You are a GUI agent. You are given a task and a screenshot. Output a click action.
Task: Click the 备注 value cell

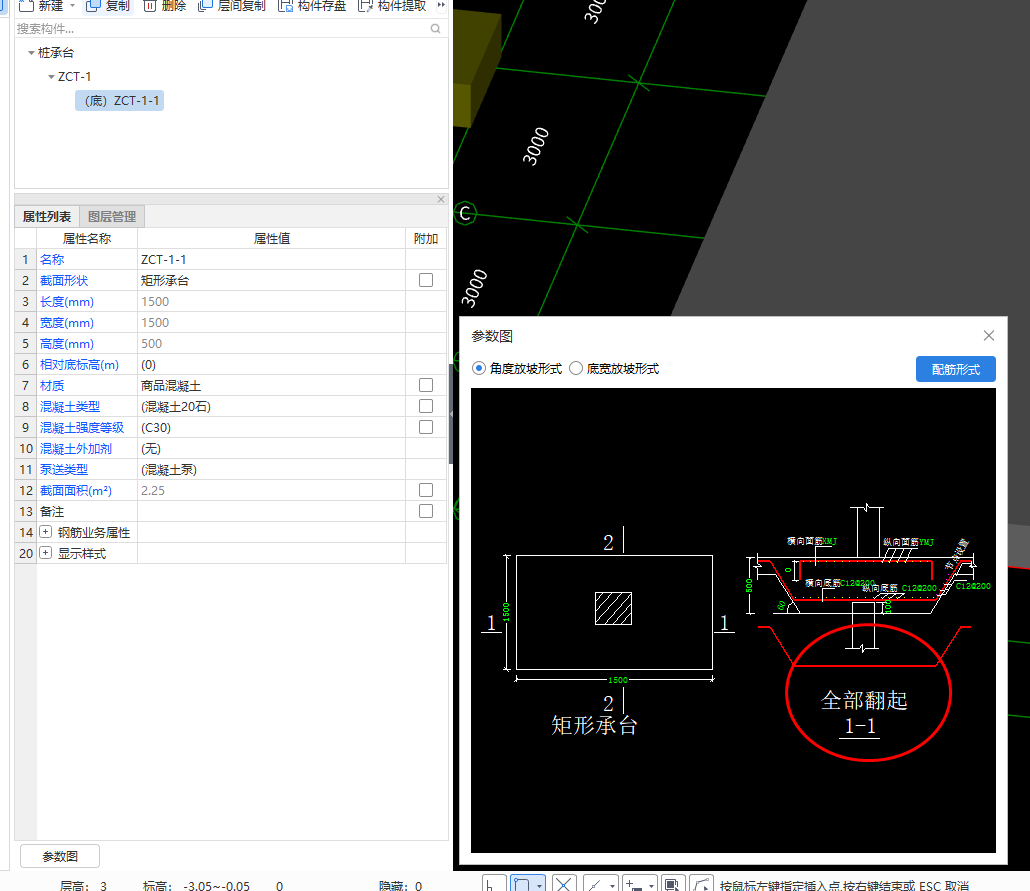tap(271, 512)
